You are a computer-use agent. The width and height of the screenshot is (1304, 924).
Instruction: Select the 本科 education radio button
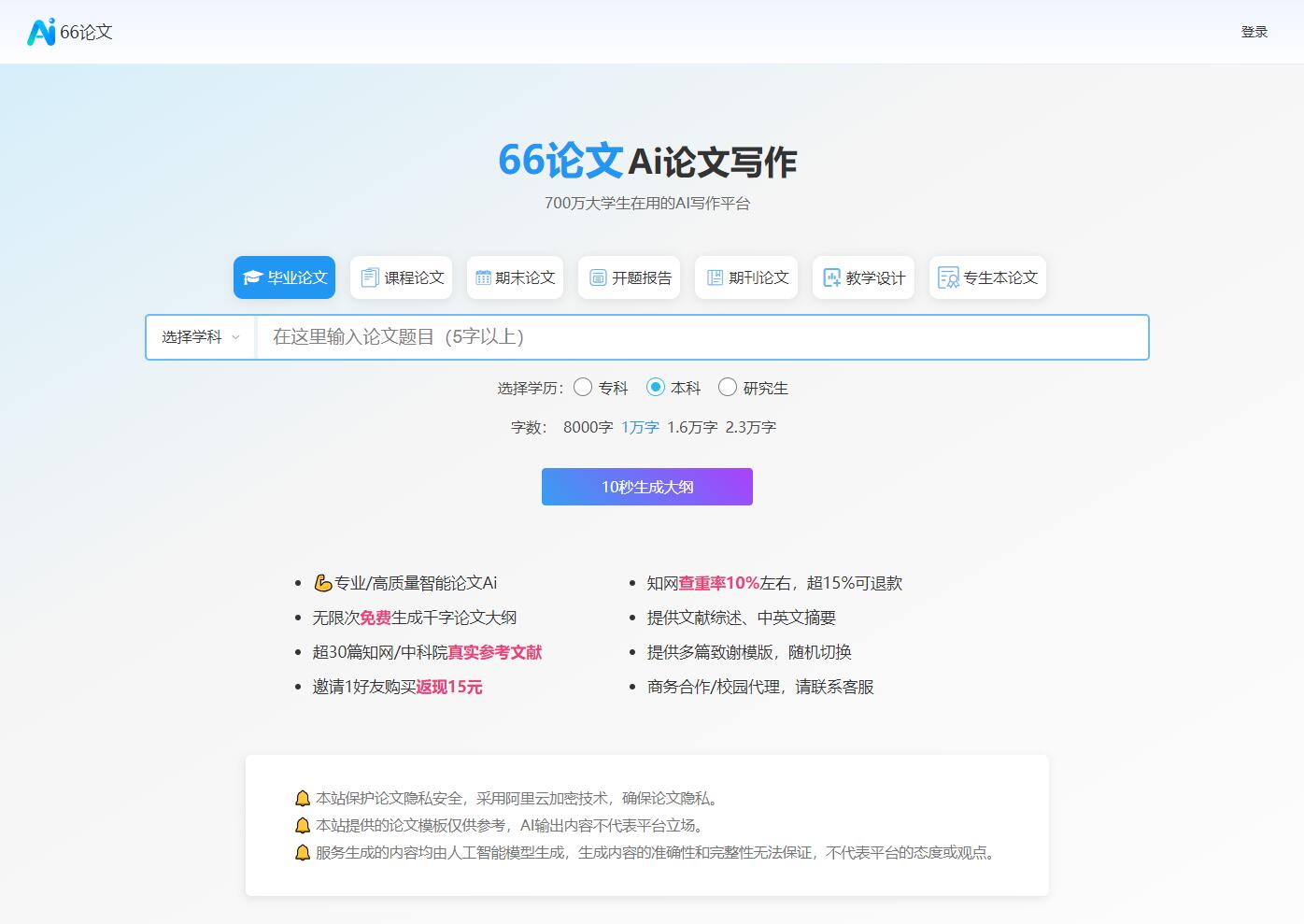(655, 387)
